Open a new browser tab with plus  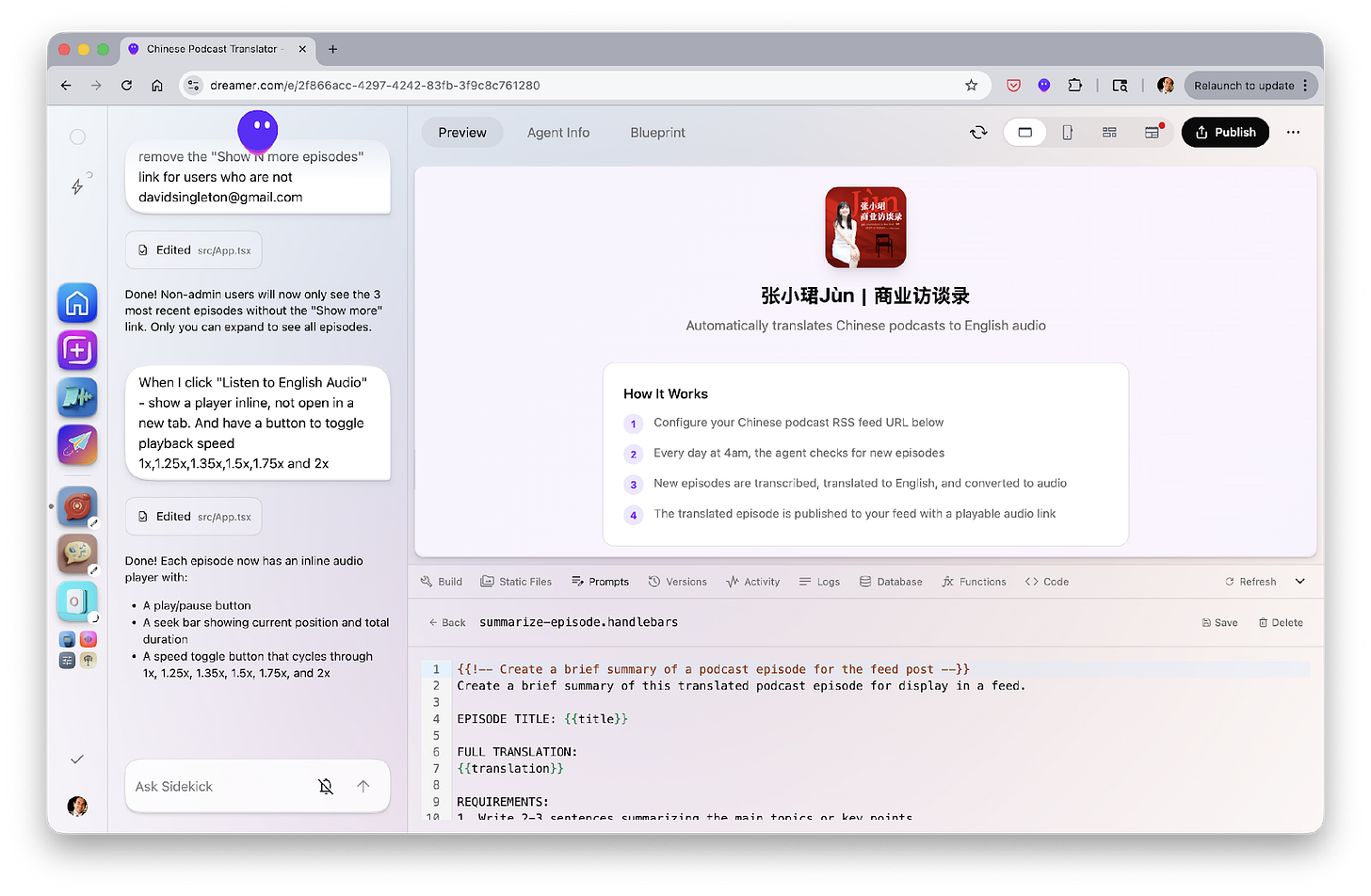click(x=332, y=49)
